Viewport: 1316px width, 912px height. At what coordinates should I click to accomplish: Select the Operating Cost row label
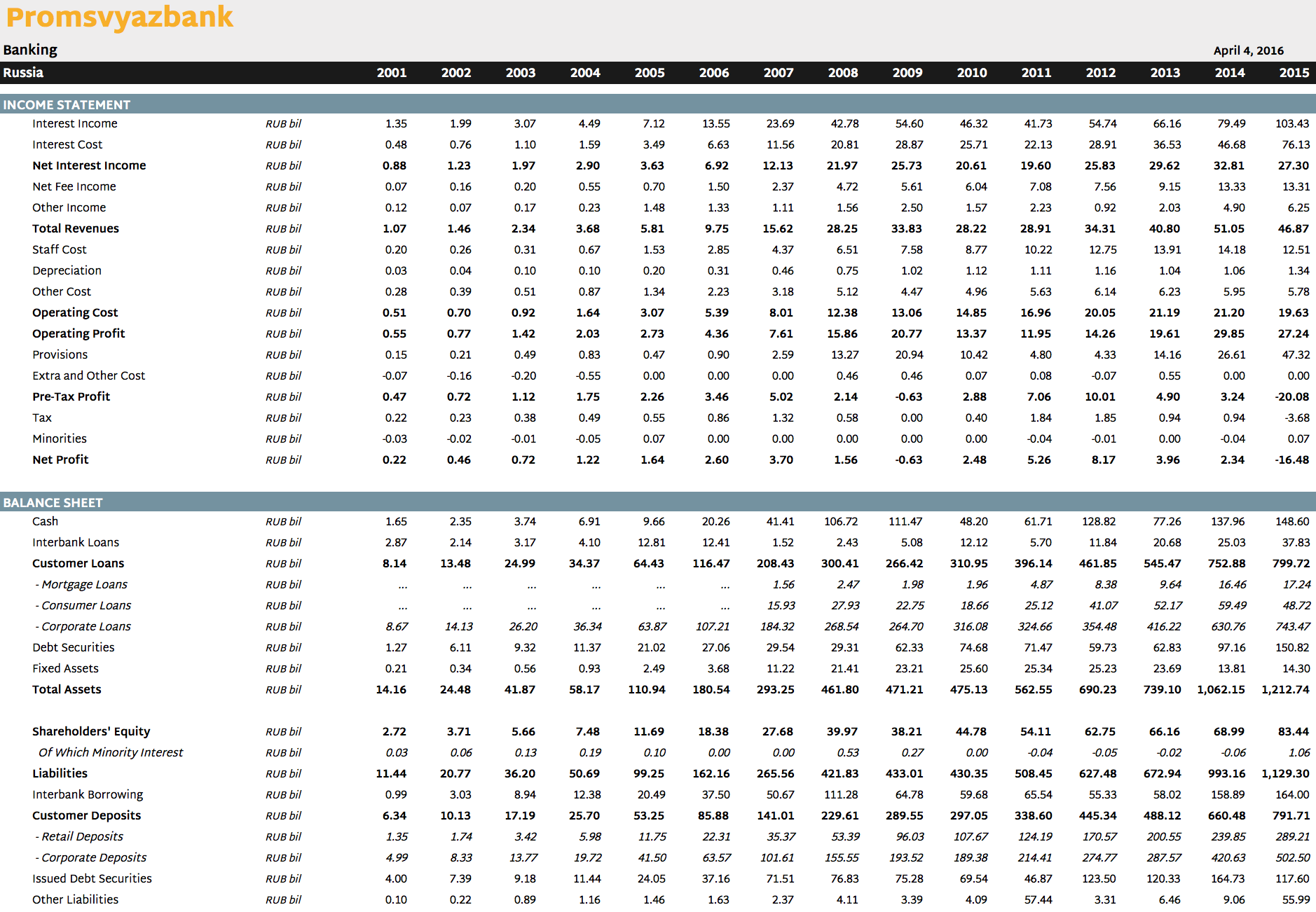click(75, 313)
